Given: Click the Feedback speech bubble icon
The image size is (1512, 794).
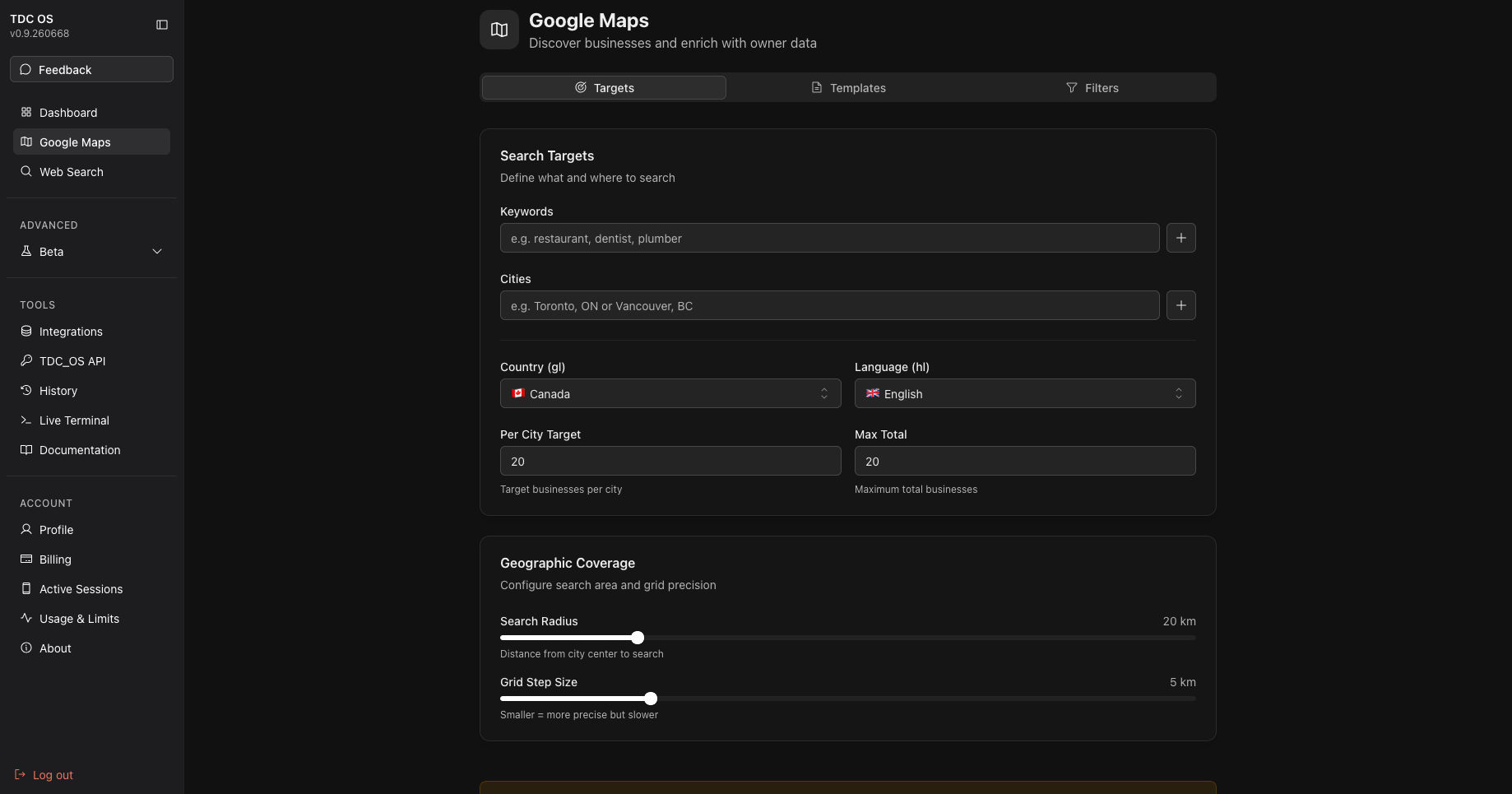Looking at the screenshot, I should pyautogui.click(x=26, y=70).
